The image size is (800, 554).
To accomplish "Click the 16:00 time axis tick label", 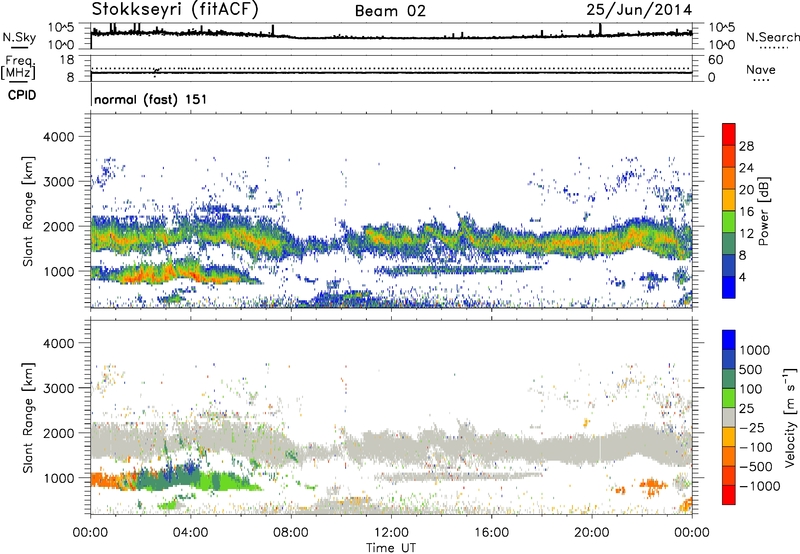I will click(491, 533).
